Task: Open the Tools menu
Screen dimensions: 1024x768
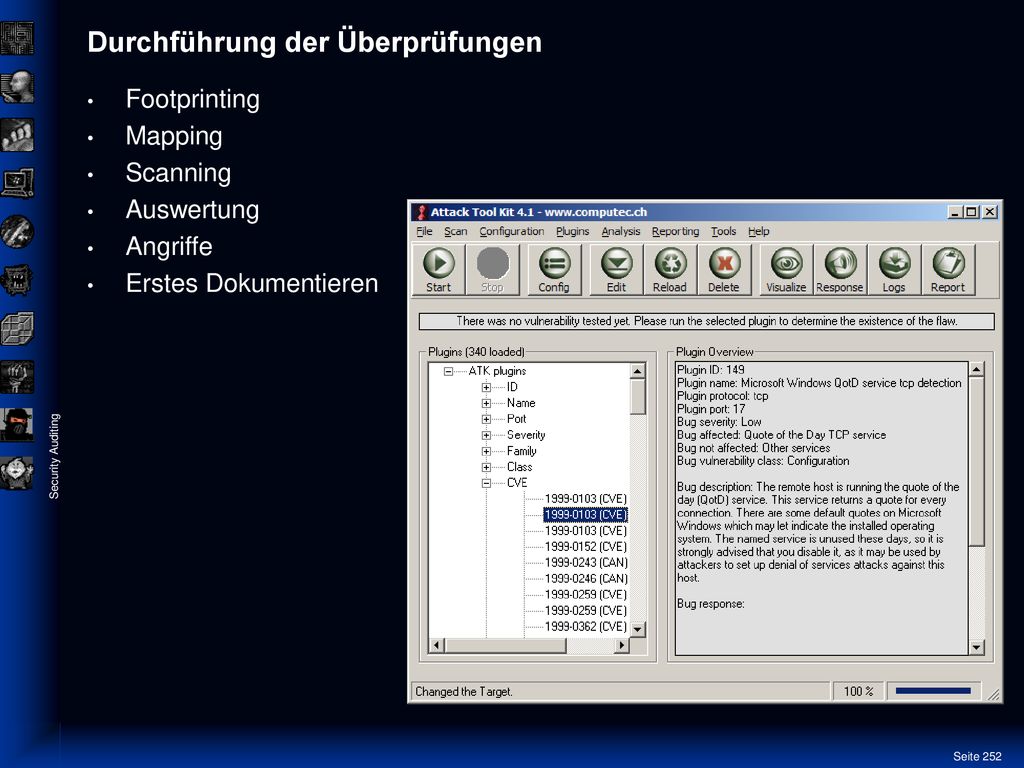Action: point(723,231)
